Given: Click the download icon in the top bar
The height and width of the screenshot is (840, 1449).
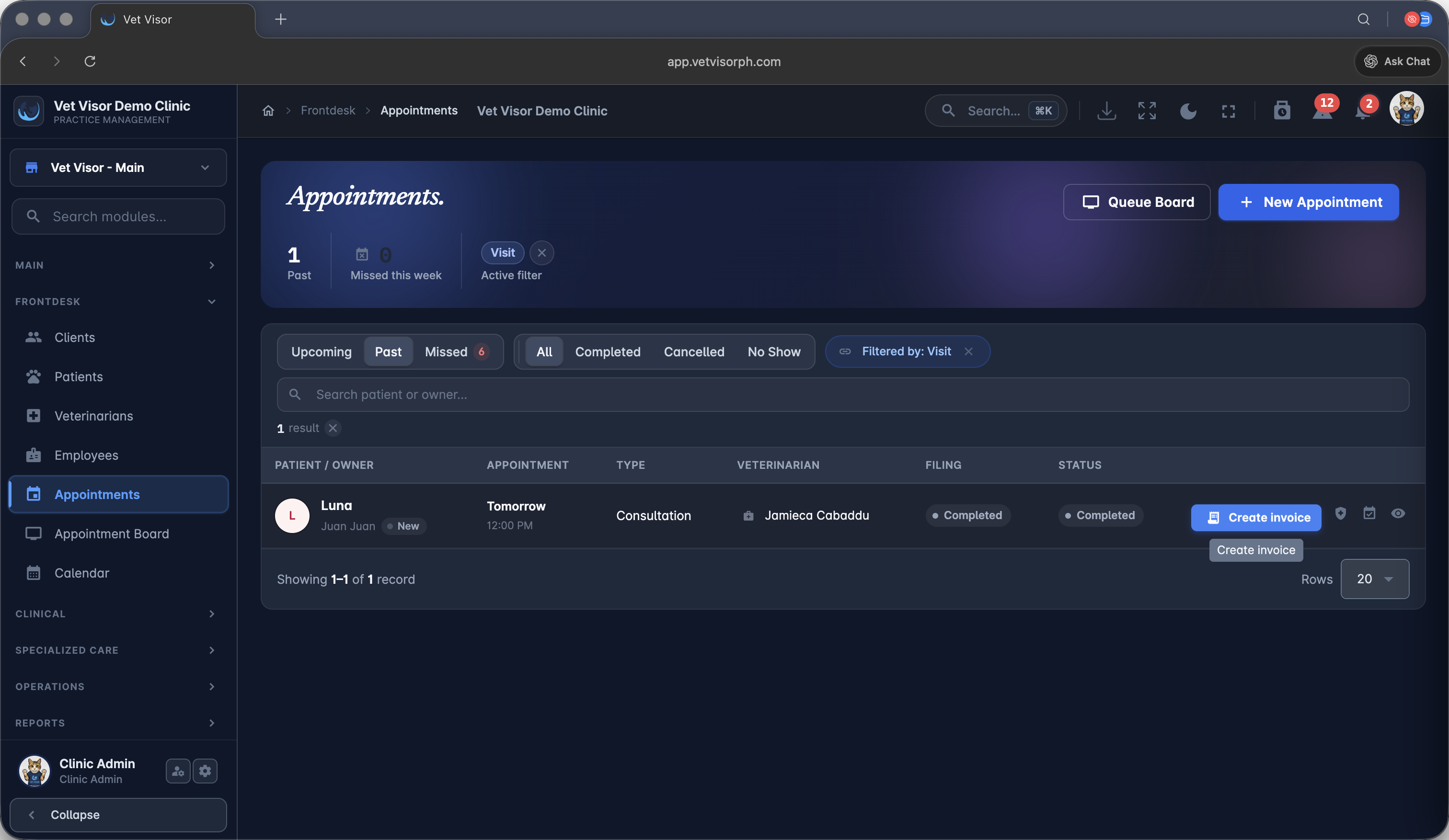Looking at the screenshot, I should 1106,110.
